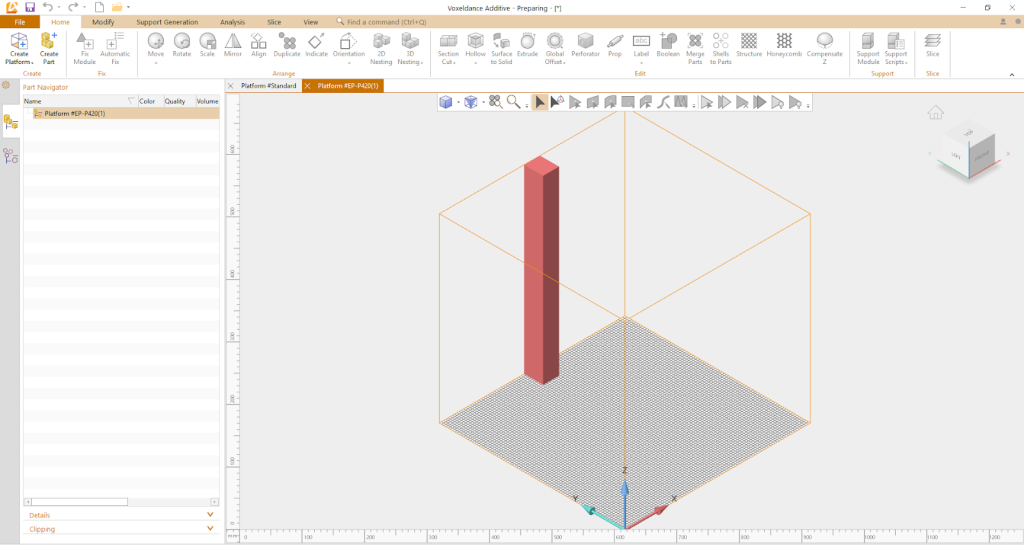
Task: Toggle the arrow selection mode in viewport toolbar
Action: [540, 102]
